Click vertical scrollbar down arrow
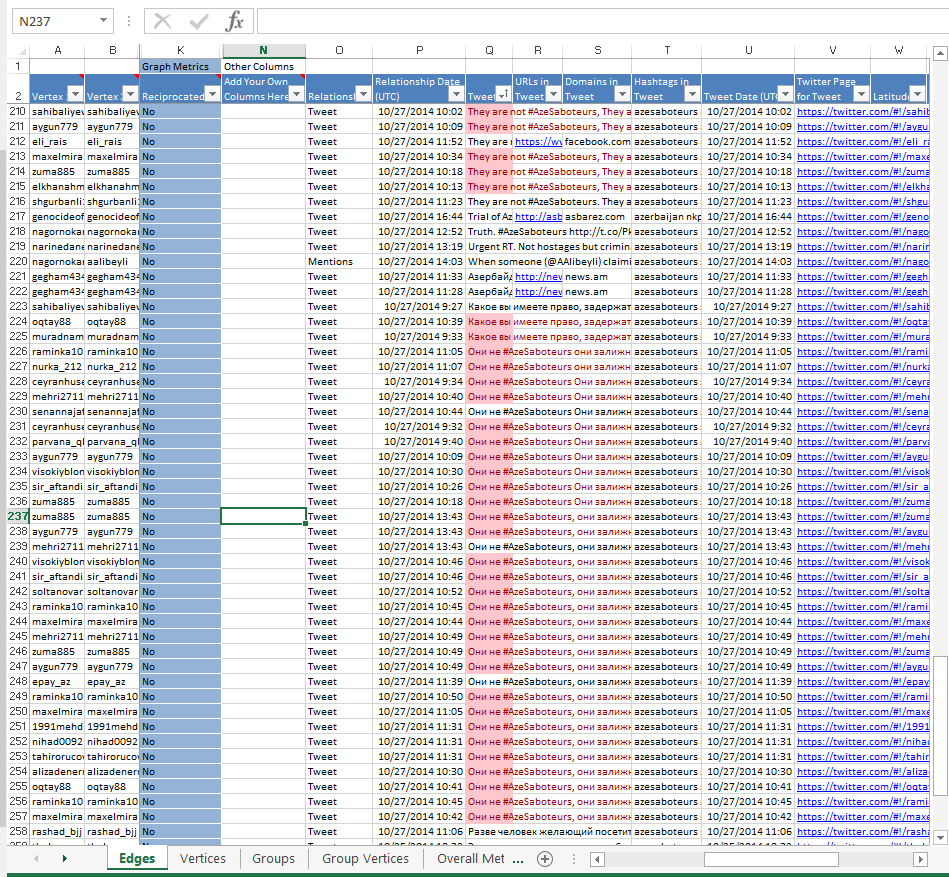This screenshot has height=877, width=949. pos(941,838)
